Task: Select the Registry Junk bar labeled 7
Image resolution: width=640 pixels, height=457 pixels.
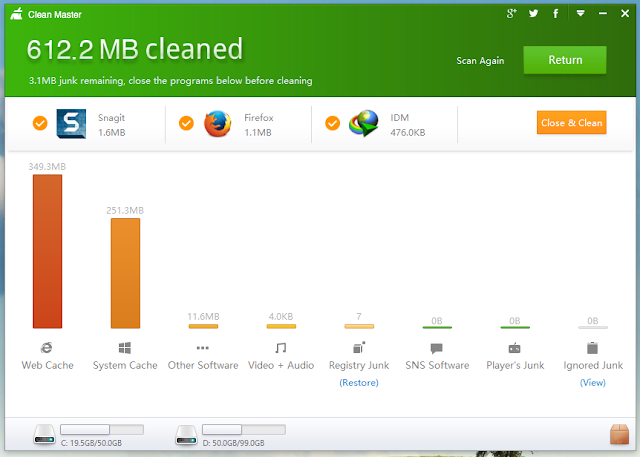Action: pos(359,326)
